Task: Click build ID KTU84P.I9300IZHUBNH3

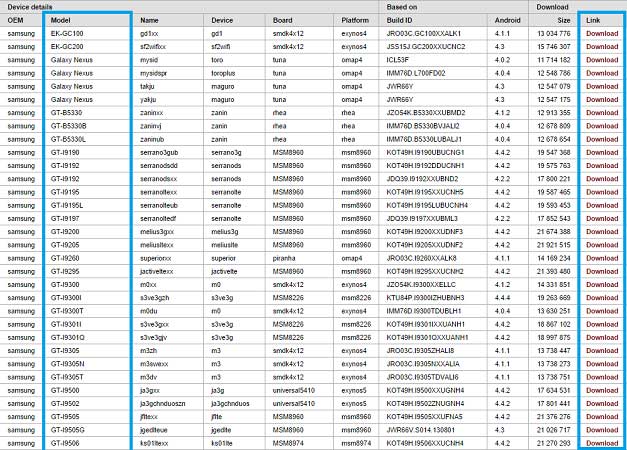Action: [x=425, y=298]
